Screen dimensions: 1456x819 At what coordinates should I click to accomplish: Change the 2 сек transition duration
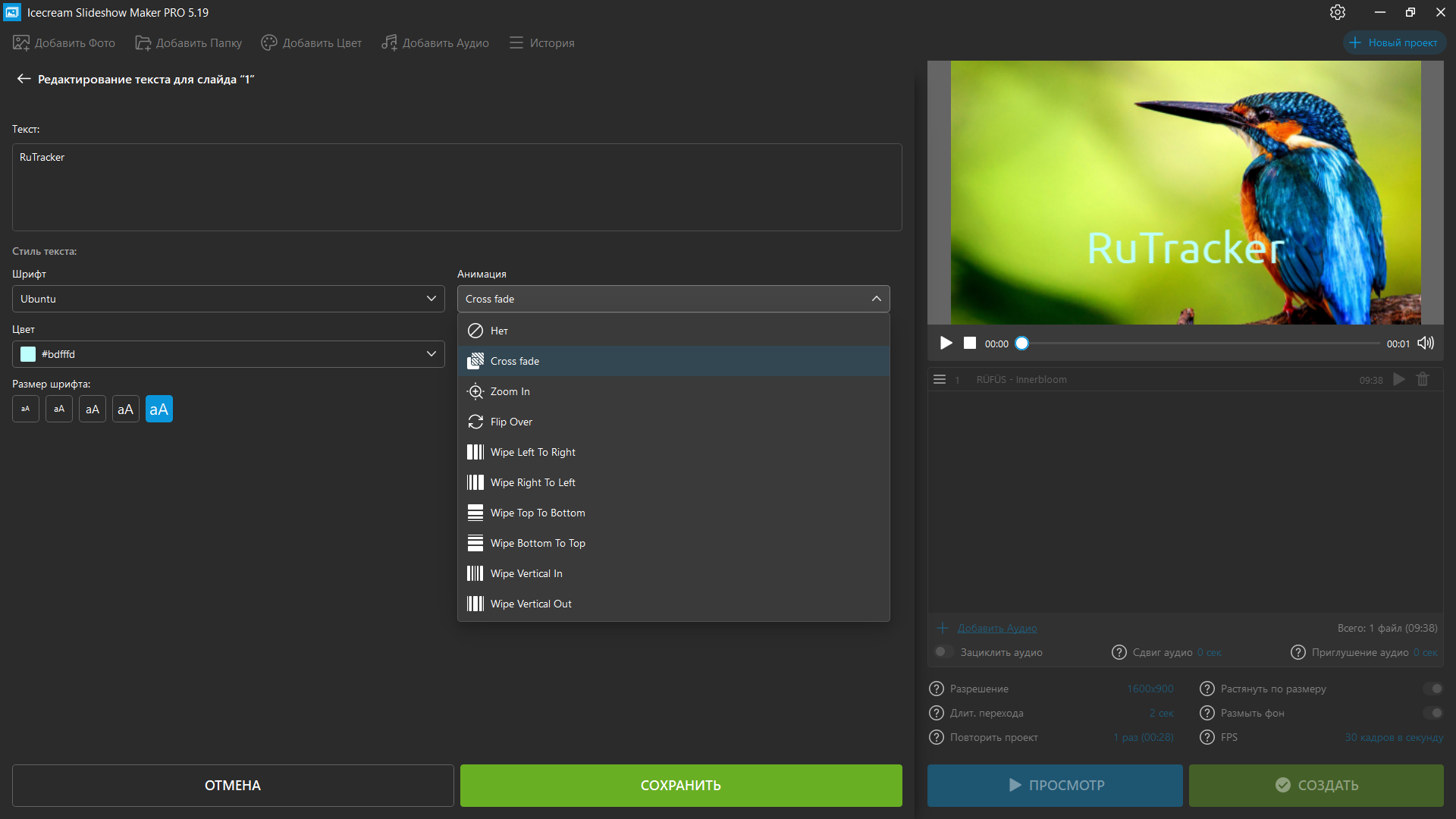[x=1162, y=713]
